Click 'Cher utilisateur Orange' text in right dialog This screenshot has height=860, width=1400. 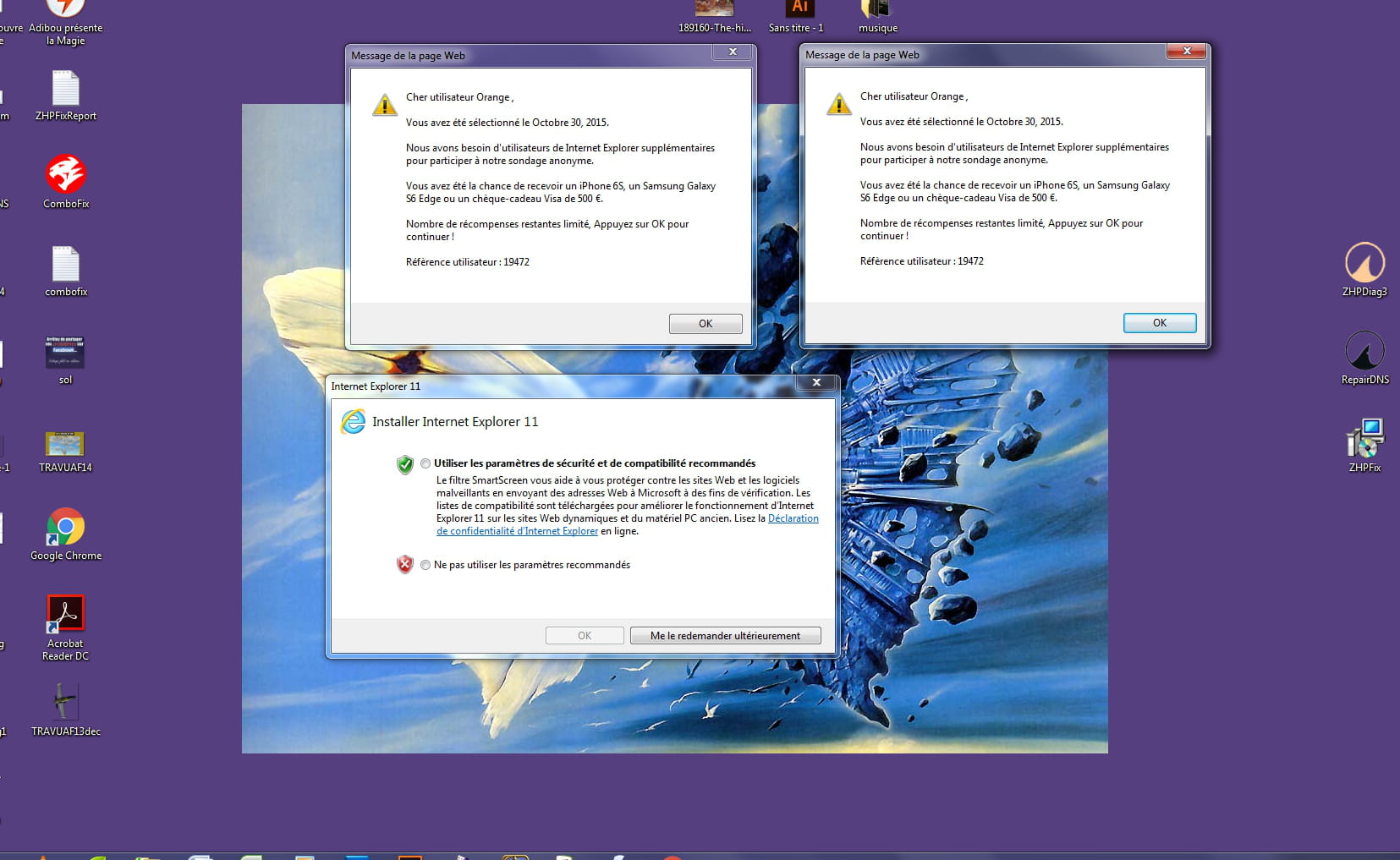pos(914,96)
